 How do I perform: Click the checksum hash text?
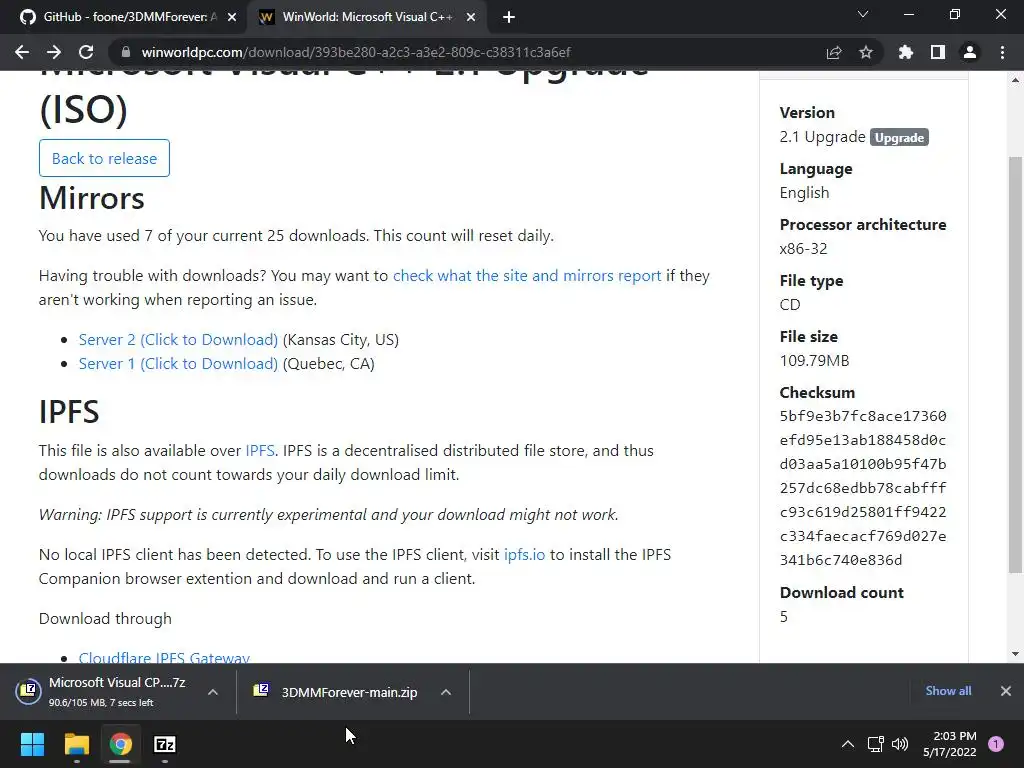863,488
